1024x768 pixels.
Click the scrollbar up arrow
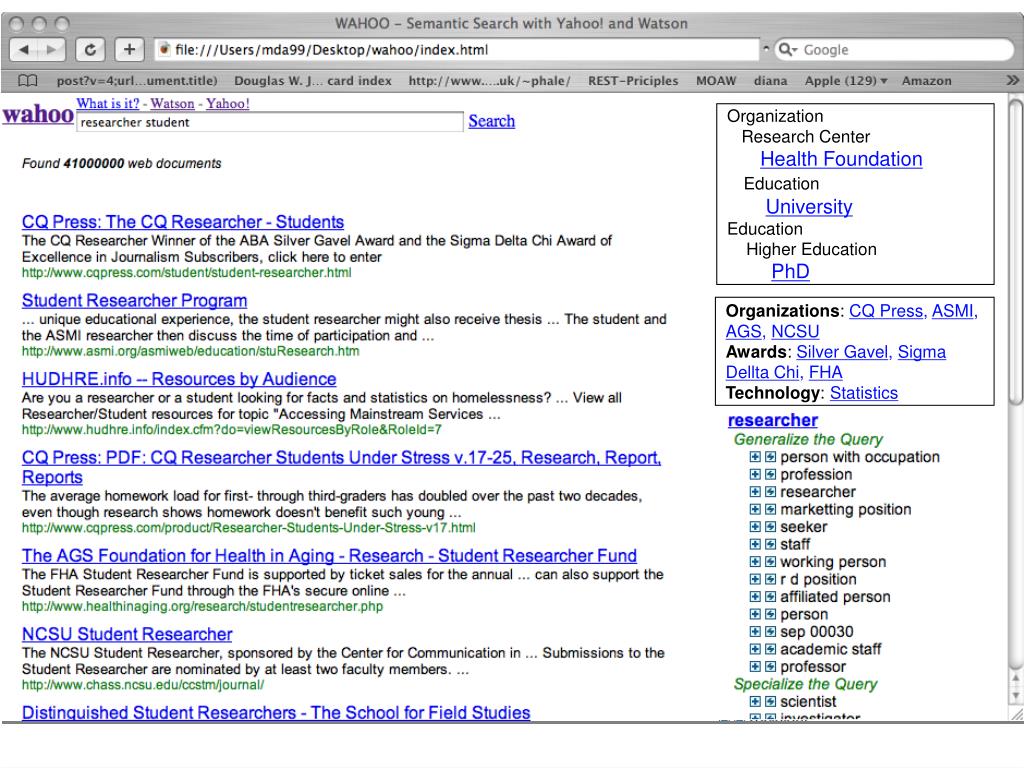point(1016,679)
